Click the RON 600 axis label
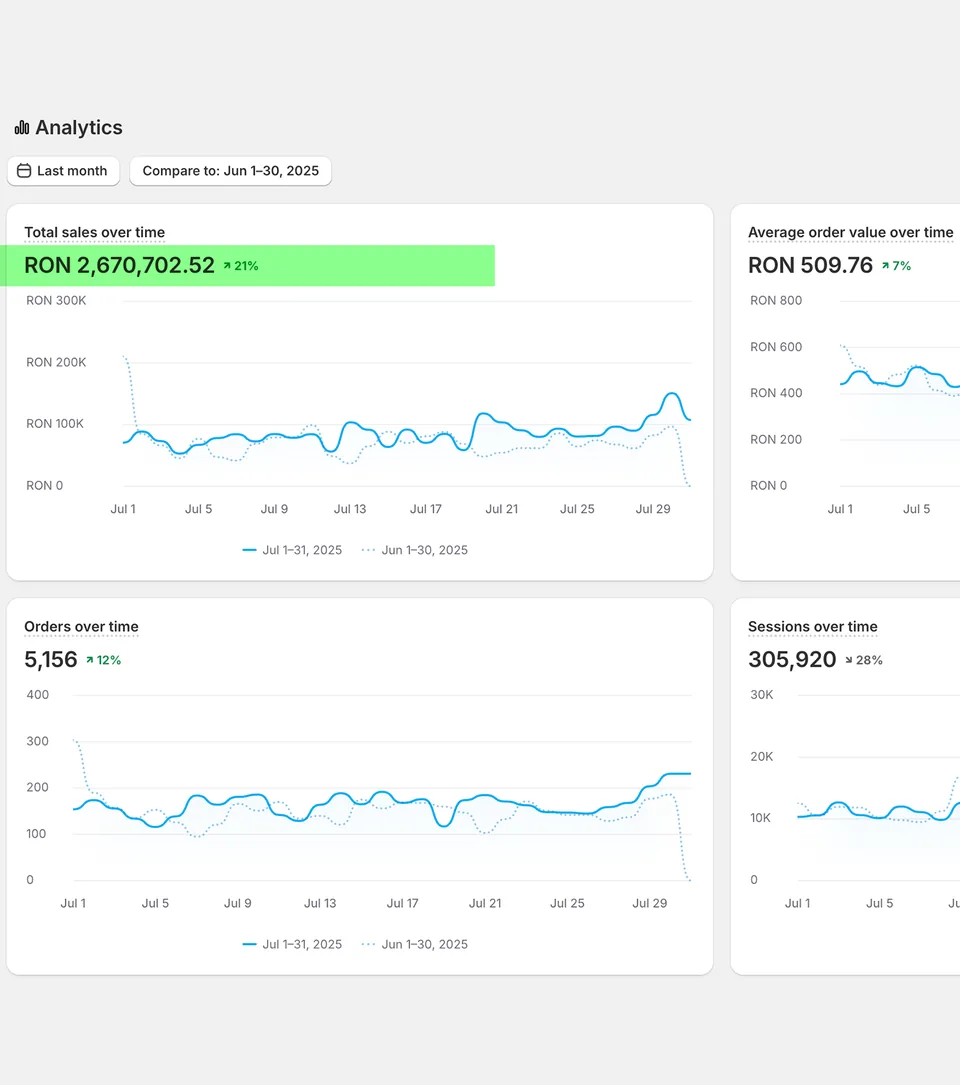Image resolution: width=960 pixels, height=1085 pixels. tap(776, 347)
